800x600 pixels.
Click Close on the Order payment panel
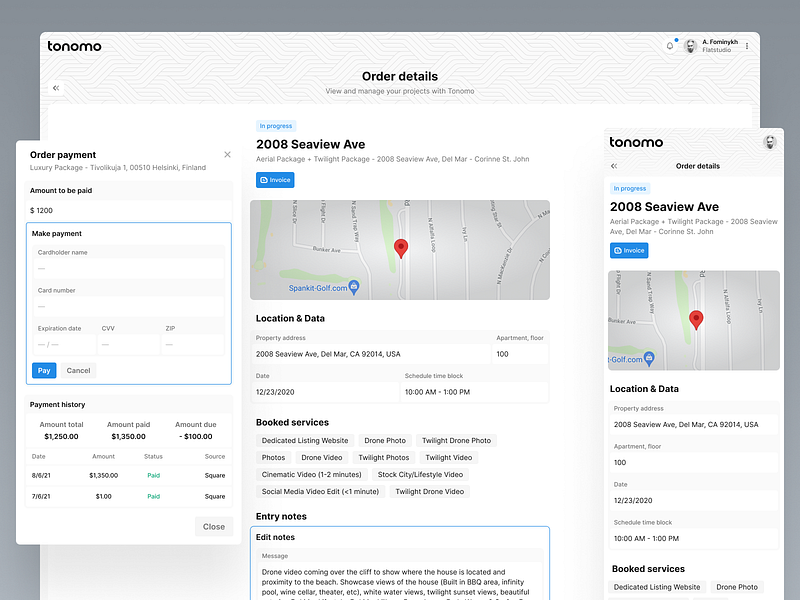(x=214, y=526)
